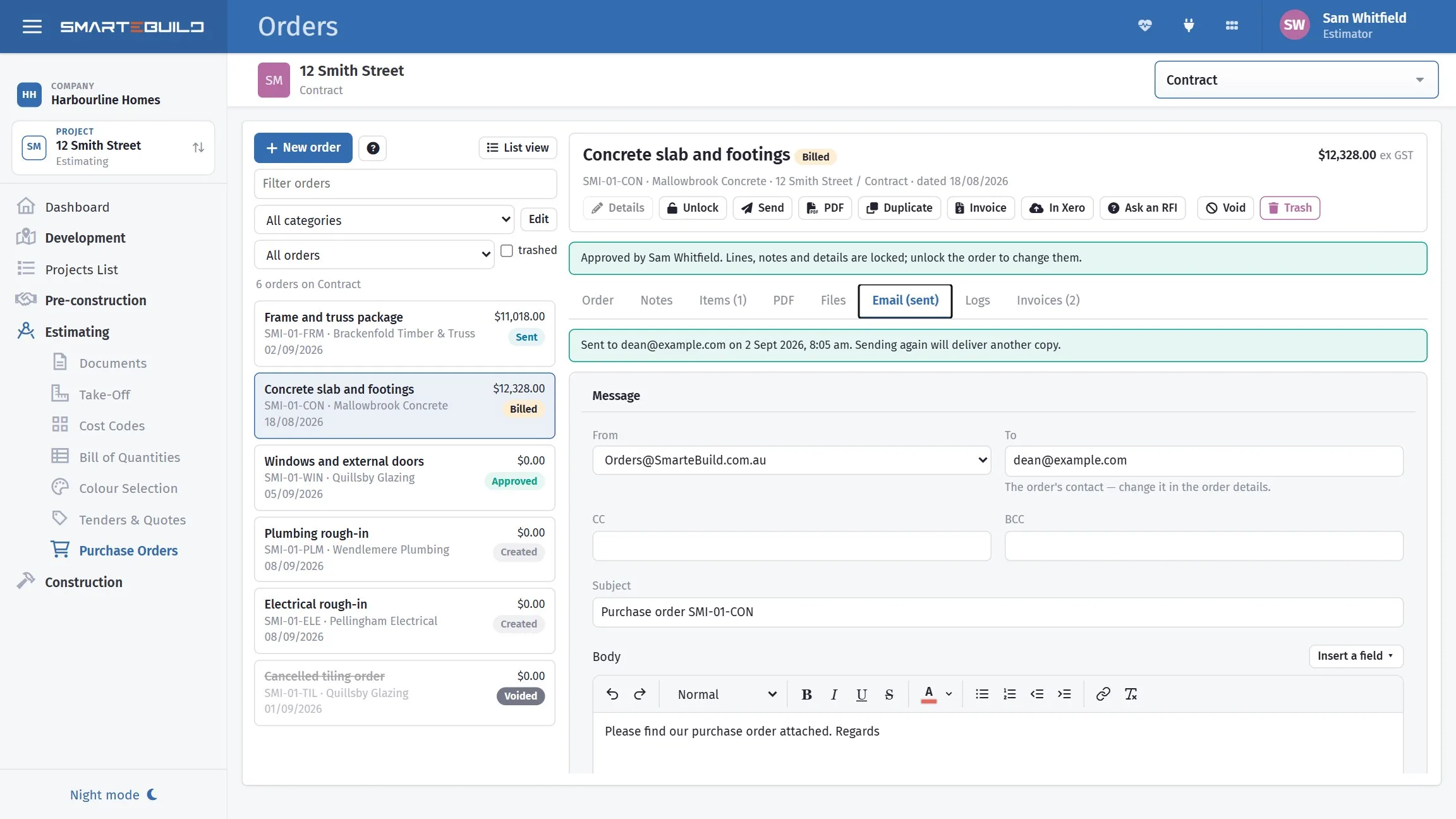Open the hamburger navigation menu
Screen dimensions: 1456x819
[x=32, y=27]
